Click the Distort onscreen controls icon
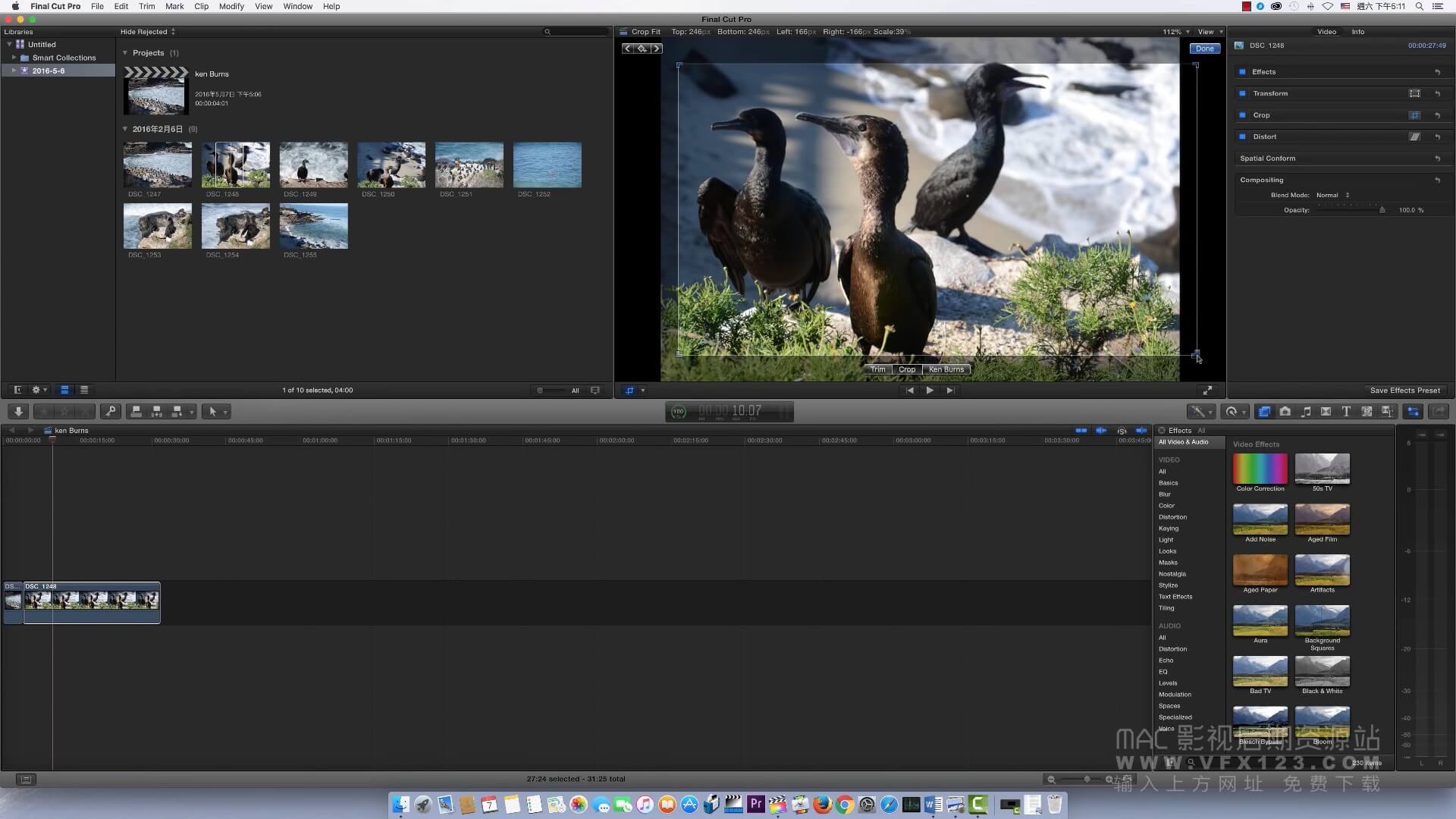 point(1414,136)
